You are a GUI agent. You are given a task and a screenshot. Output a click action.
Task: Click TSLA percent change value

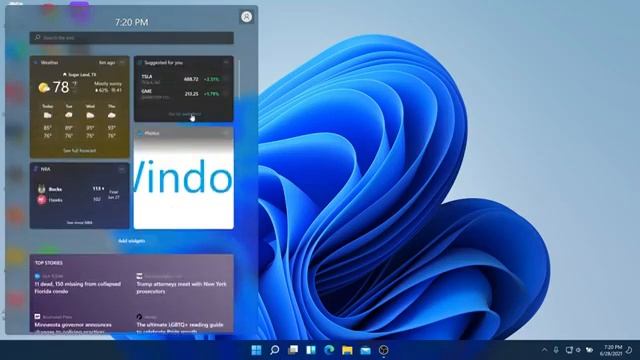coord(211,79)
